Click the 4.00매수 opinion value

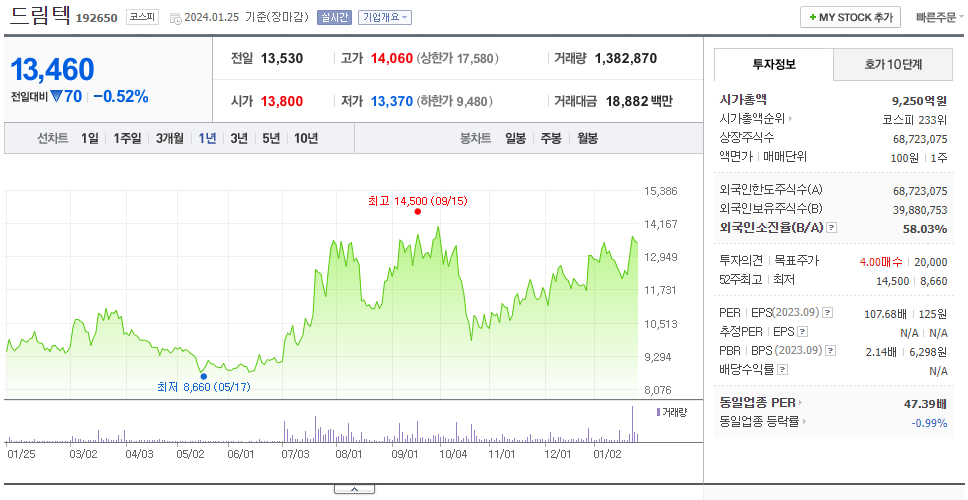tap(881, 262)
